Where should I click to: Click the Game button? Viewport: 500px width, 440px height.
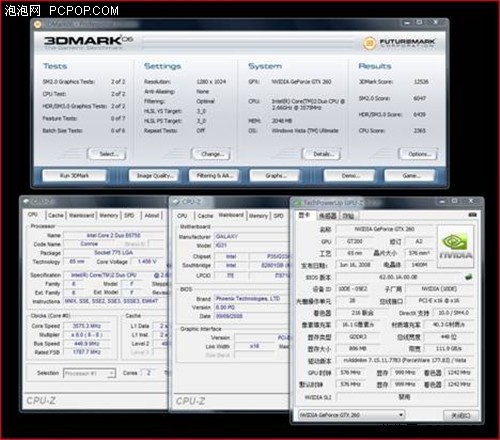point(410,175)
